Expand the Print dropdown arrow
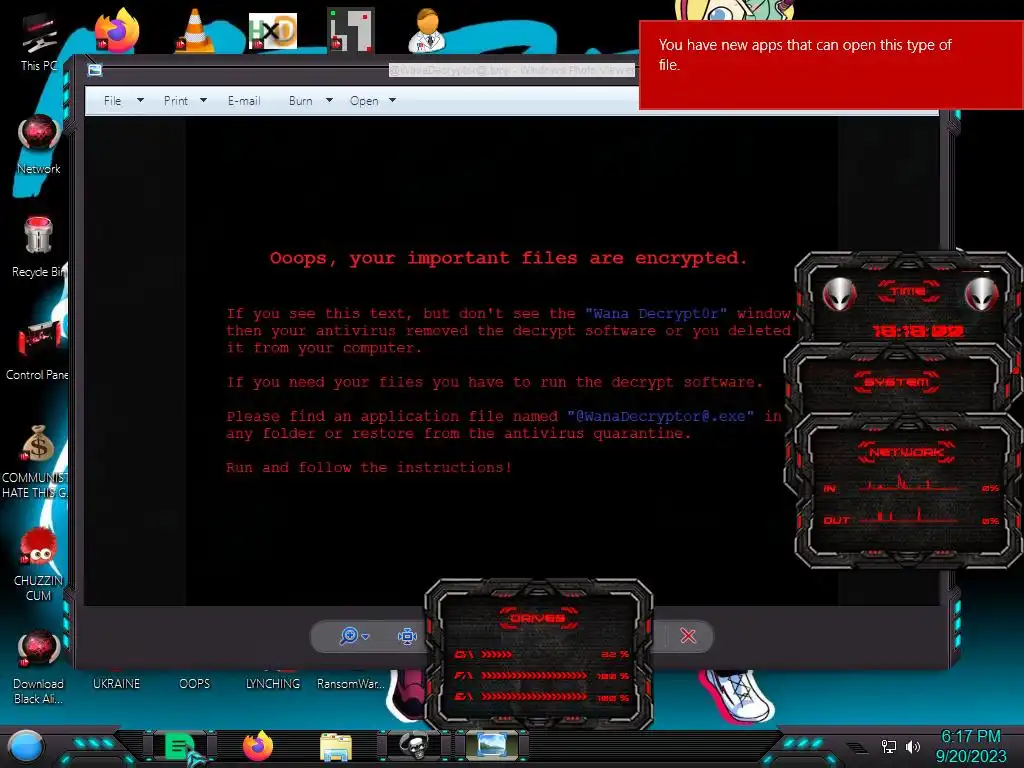This screenshot has width=1024, height=768. click(x=203, y=101)
